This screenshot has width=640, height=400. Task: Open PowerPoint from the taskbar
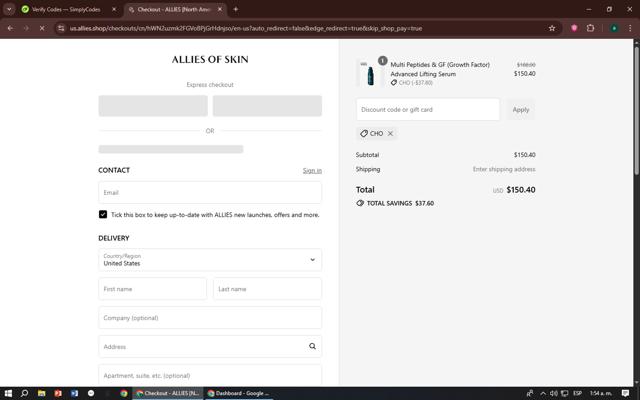[58, 393]
